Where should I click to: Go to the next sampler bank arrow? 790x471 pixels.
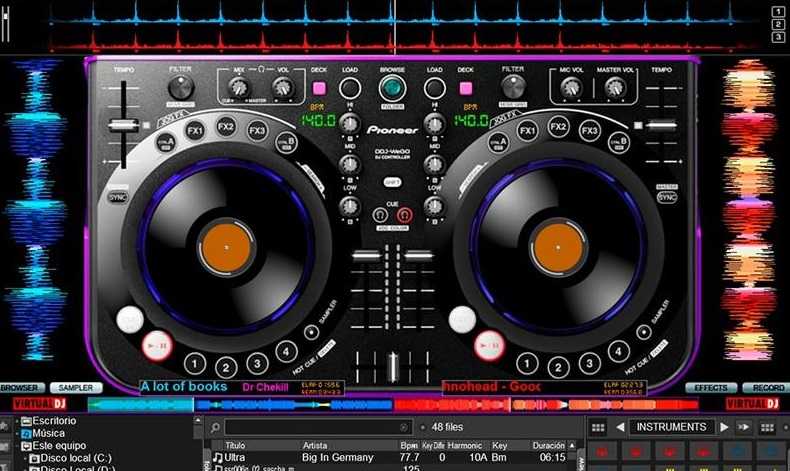coord(724,427)
